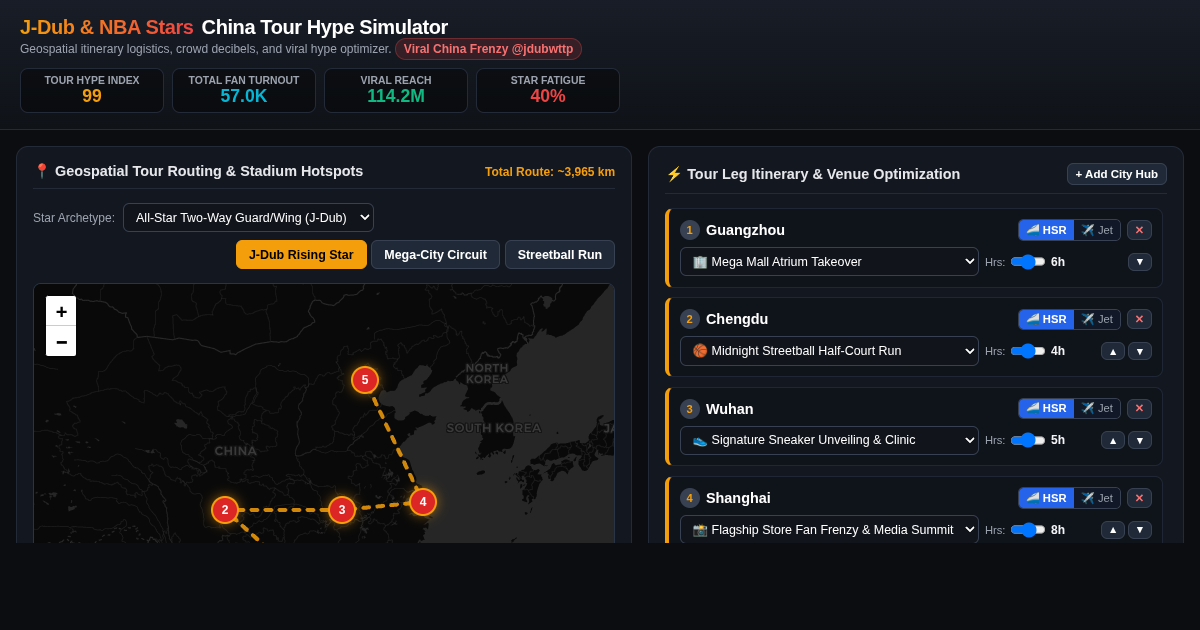The width and height of the screenshot is (1200, 630).
Task: Click the Geospatial Tour Routing heading
Action: (x=198, y=171)
